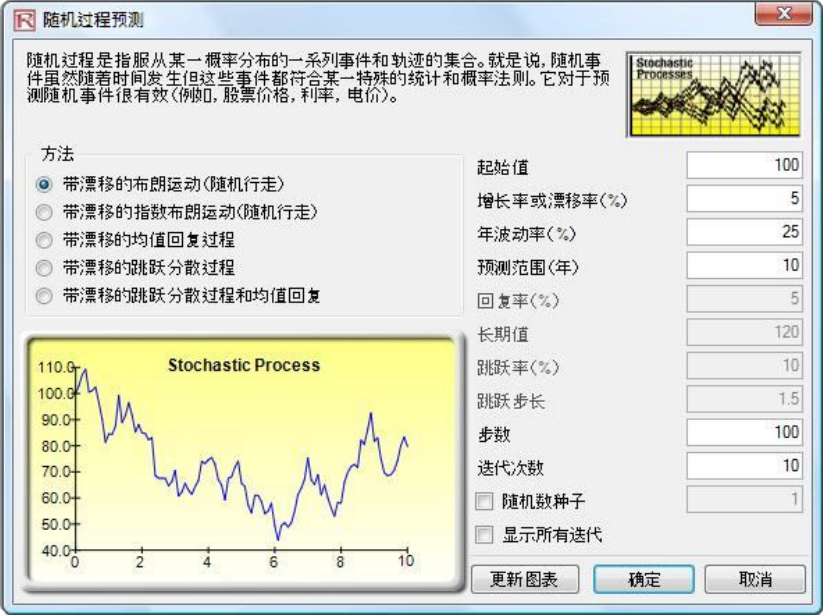Click the 起始值 label
This screenshot has width=823, height=615.
tap(502, 167)
